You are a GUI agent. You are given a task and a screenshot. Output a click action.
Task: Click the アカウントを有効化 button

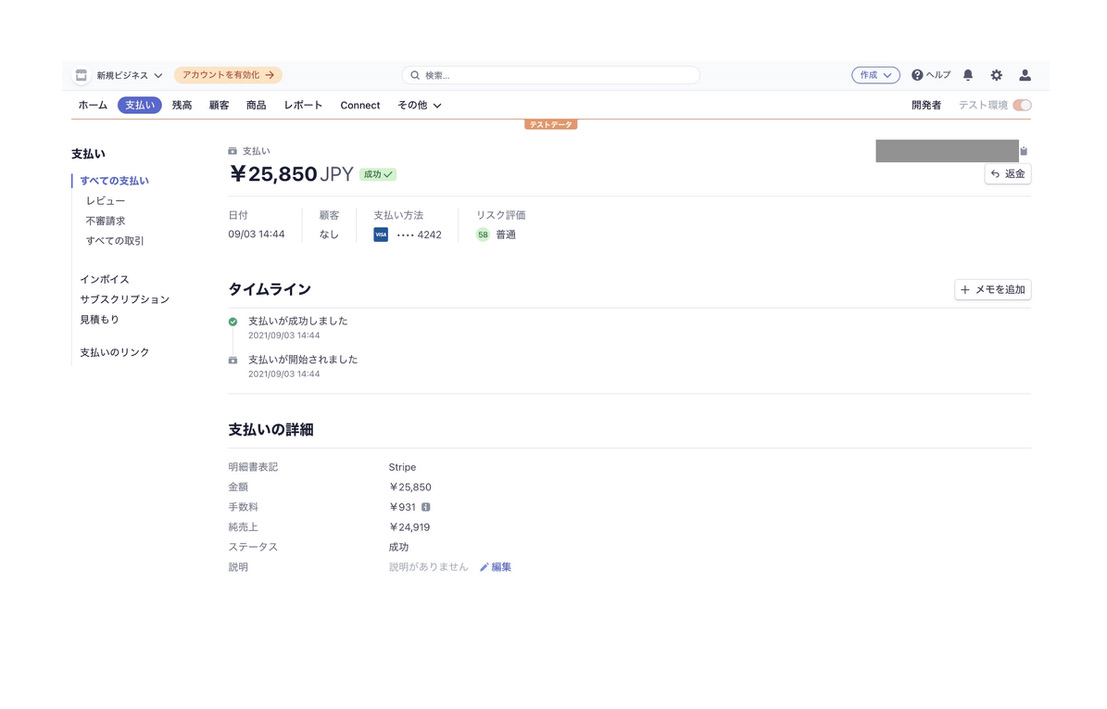click(x=228, y=74)
